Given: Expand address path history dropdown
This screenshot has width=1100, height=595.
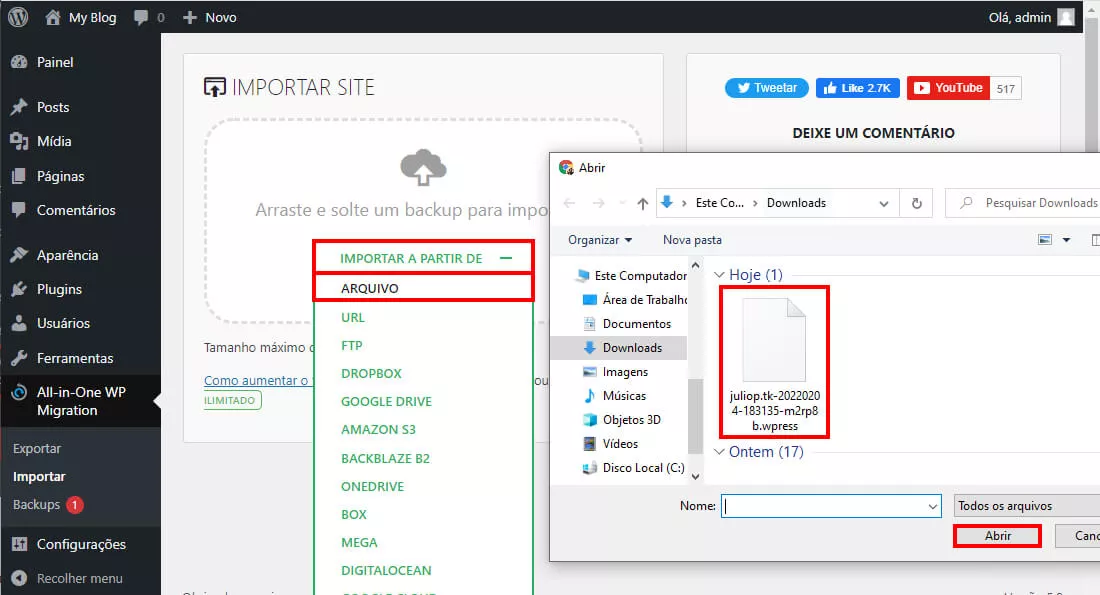Looking at the screenshot, I should [x=884, y=203].
